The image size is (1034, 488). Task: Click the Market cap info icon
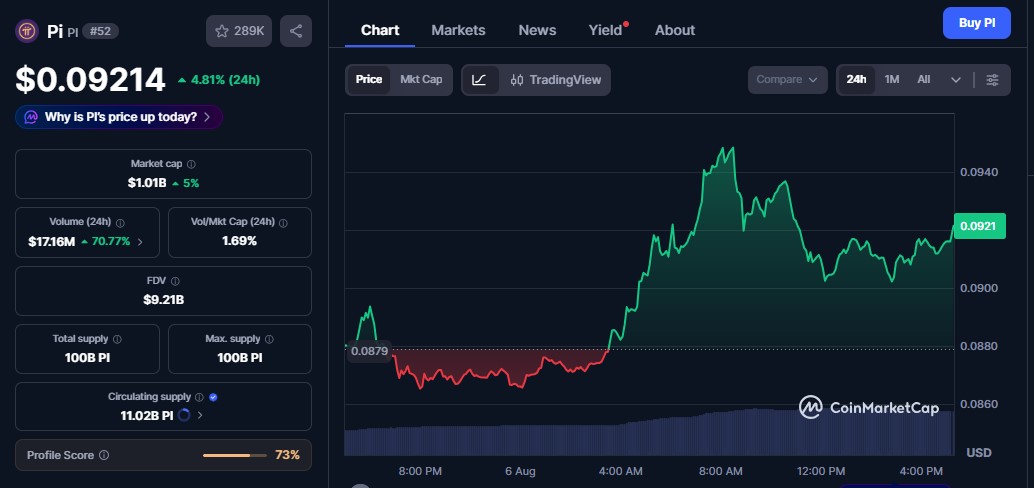(191, 164)
